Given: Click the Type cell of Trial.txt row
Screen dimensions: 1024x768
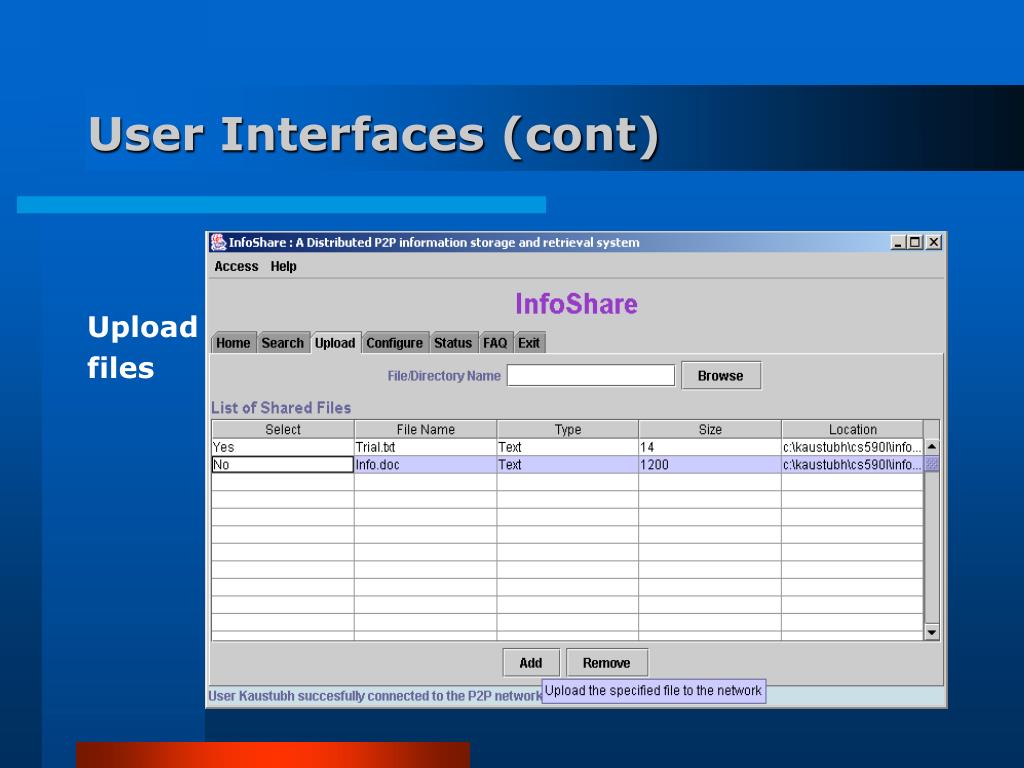Looking at the screenshot, I should [568, 447].
